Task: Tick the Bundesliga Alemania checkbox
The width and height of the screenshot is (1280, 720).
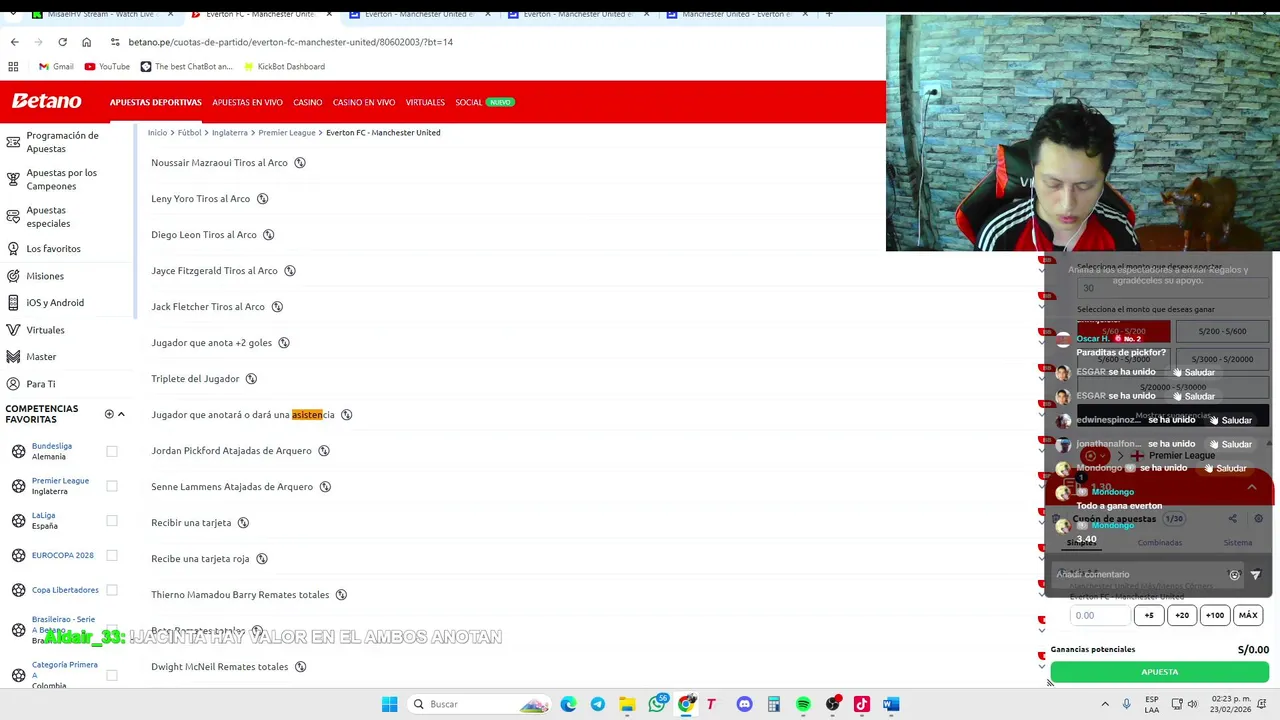Action: coord(112,451)
